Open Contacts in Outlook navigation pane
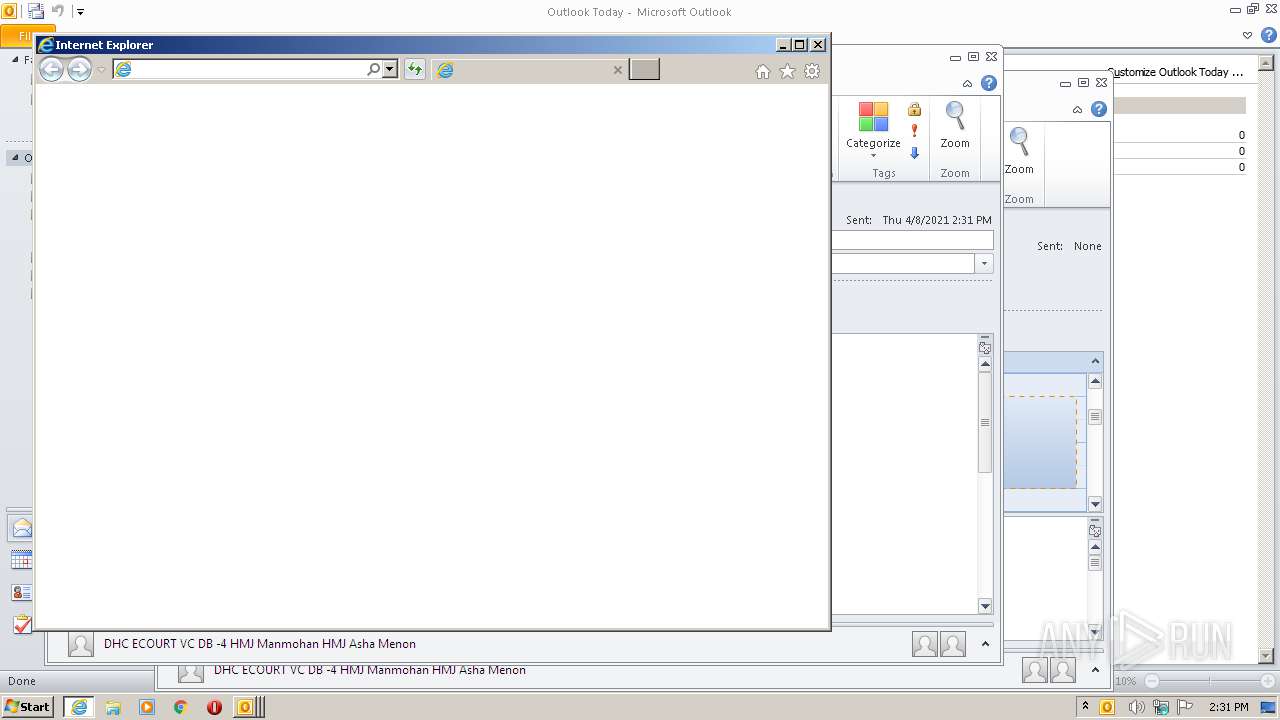The image size is (1280, 720). (x=21, y=593)
